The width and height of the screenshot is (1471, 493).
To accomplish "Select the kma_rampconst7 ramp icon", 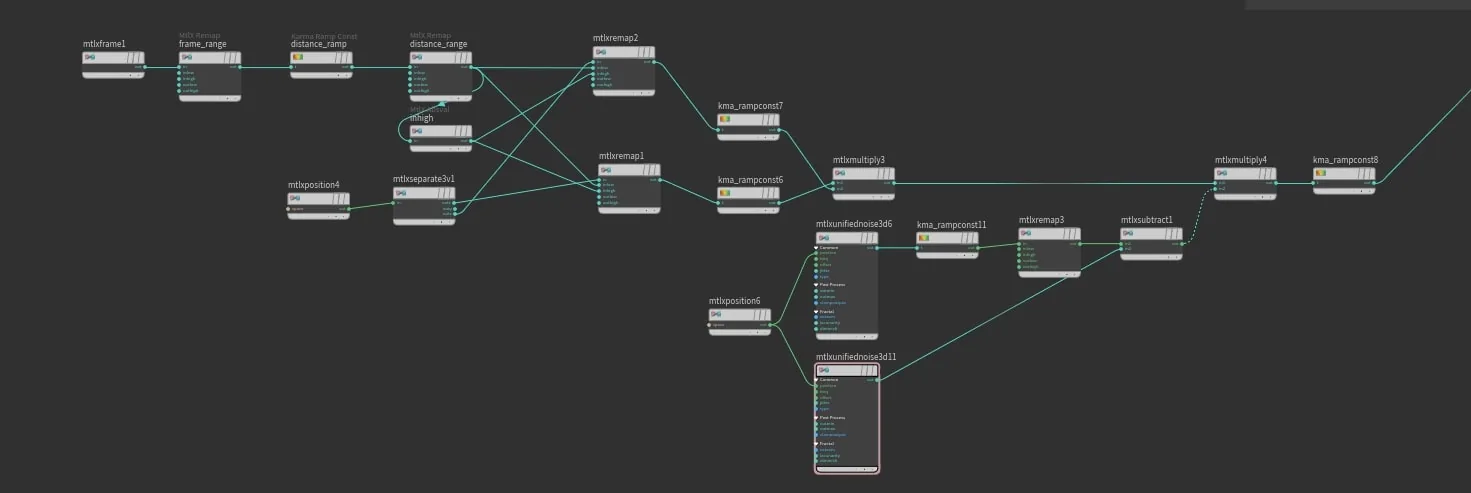I will pos(725,119).
